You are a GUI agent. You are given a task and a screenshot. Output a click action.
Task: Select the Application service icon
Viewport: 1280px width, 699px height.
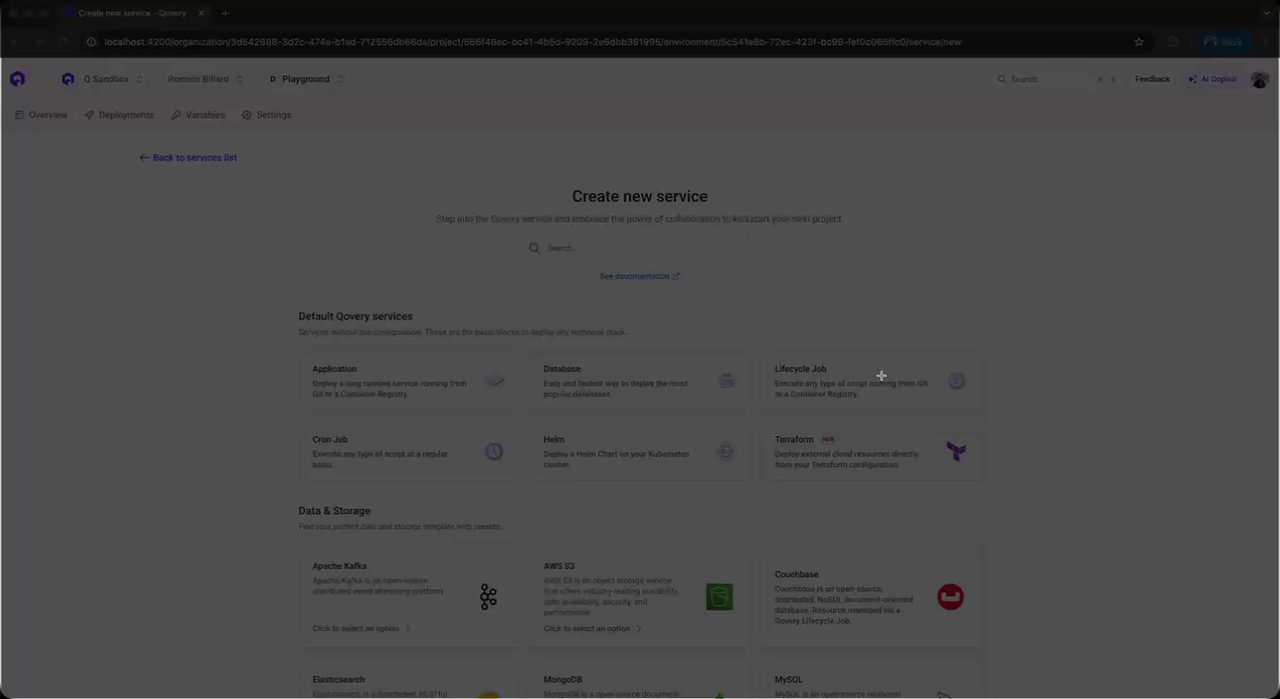tap(495, 381)
